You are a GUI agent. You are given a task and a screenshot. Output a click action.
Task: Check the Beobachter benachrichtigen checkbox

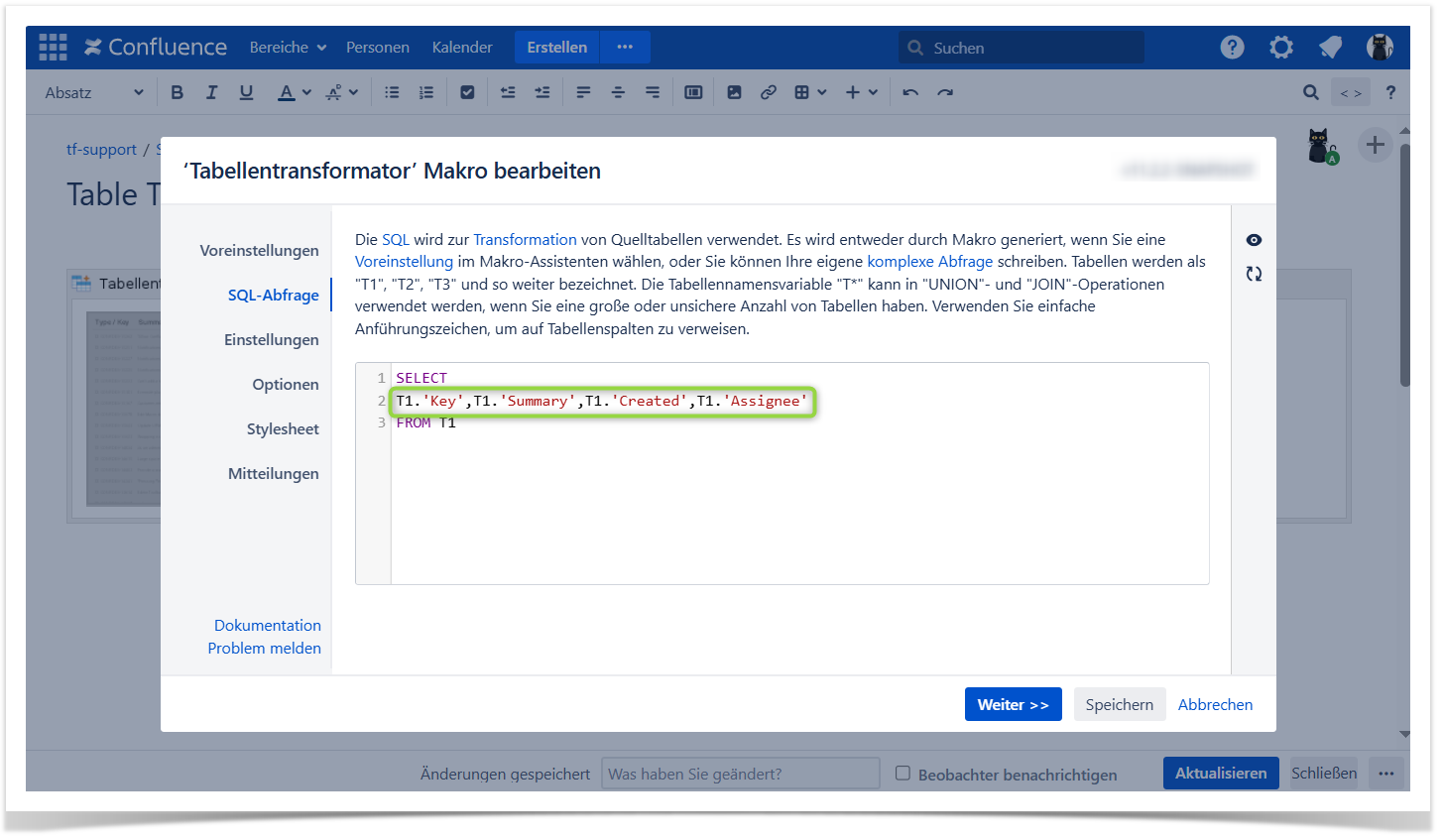(902, 773)
